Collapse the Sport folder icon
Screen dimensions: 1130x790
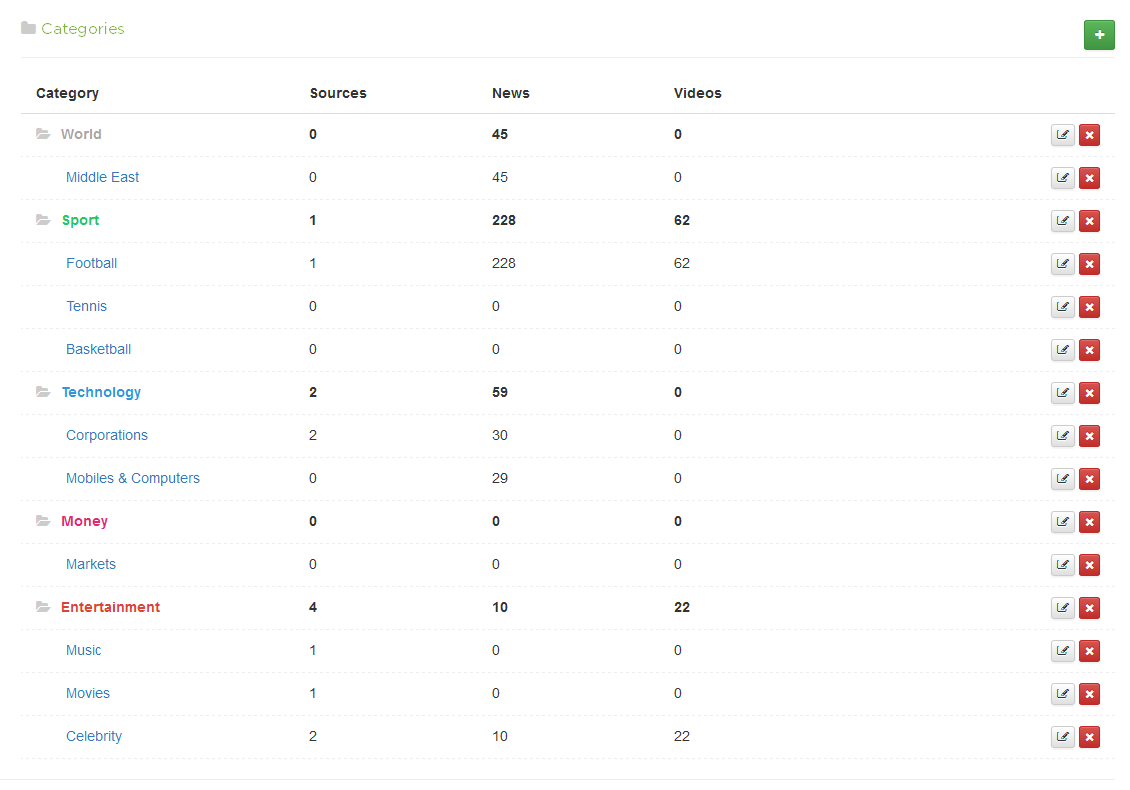[x=43, y=220]
